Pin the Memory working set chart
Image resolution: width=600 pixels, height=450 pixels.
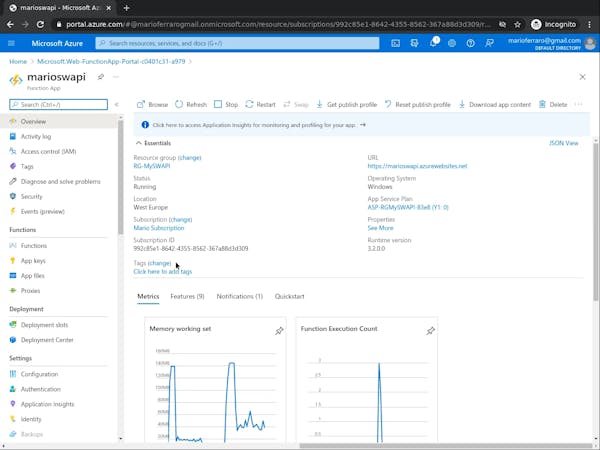pos(279,330)
